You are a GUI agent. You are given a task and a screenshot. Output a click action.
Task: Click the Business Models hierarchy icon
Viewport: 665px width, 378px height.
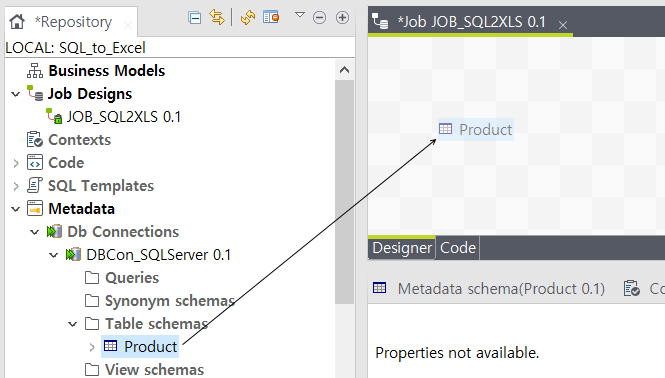pyautogui.click(x=35, y=71)
